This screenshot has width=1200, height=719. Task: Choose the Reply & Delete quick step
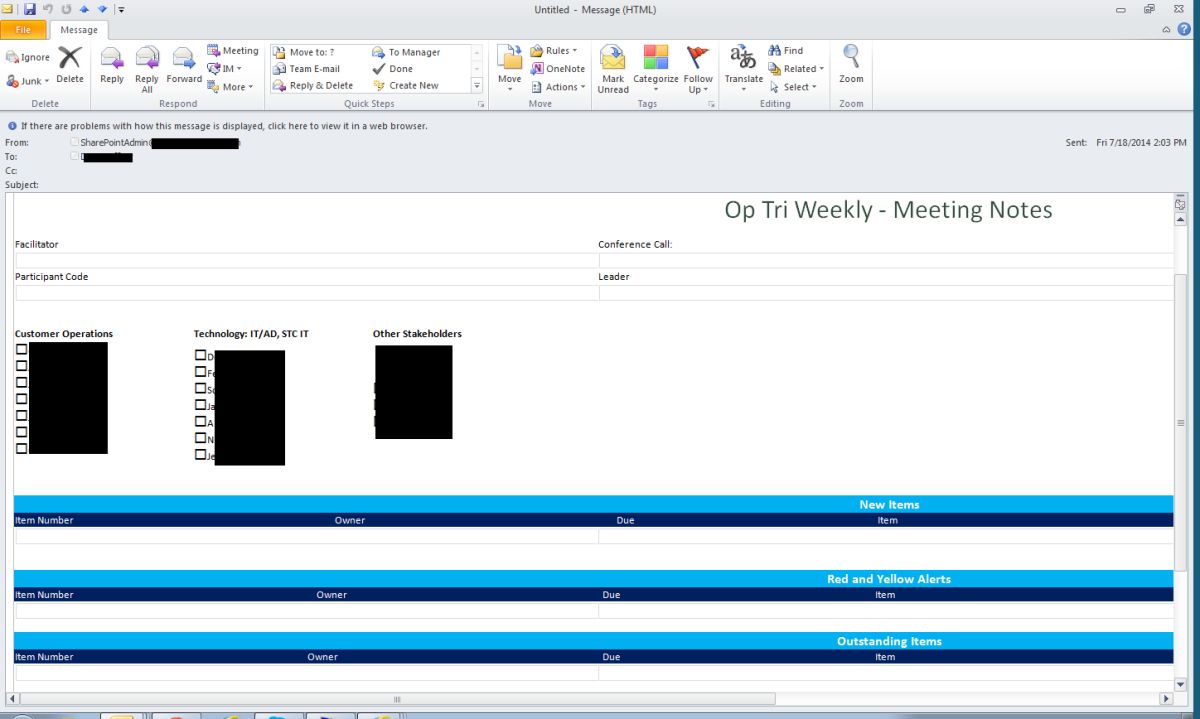(x=313, y=86)
